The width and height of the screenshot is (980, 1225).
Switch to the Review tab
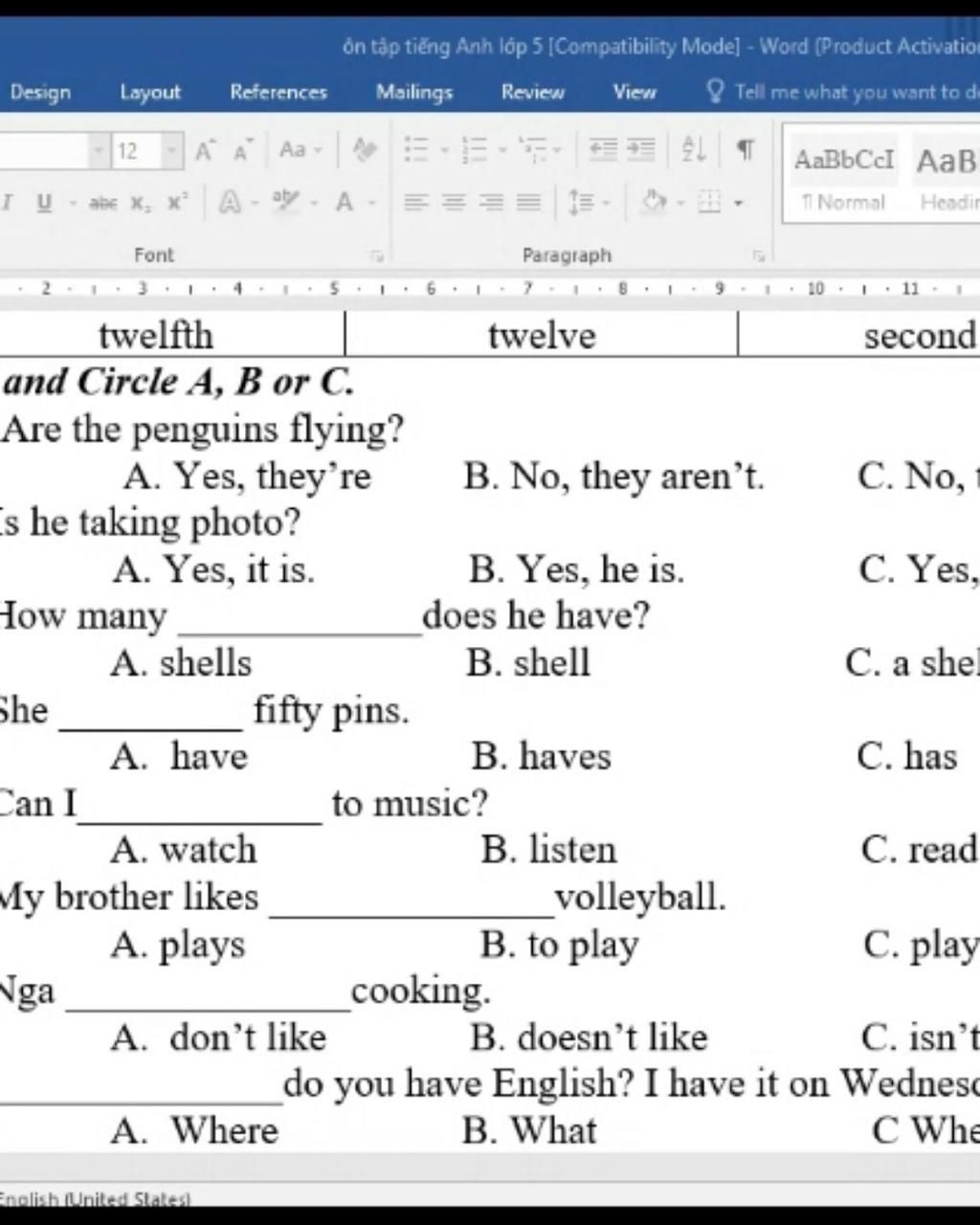tap(533, 92)
